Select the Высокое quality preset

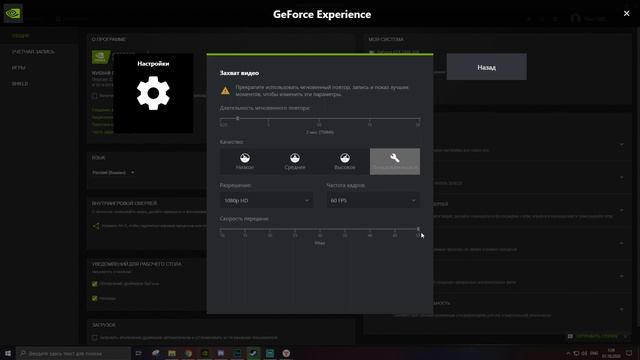345,162
